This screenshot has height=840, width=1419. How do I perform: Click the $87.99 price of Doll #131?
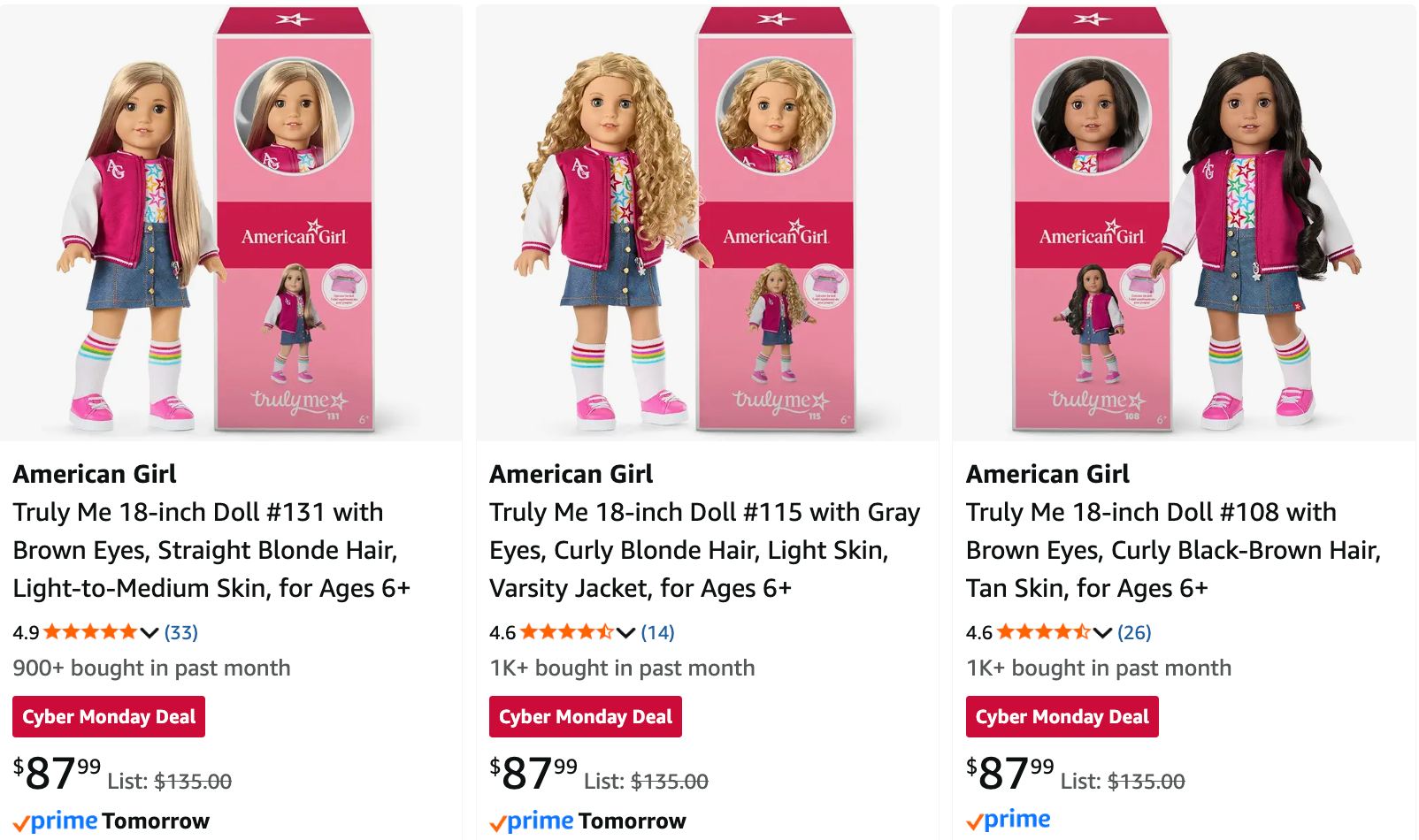[57, 774]
